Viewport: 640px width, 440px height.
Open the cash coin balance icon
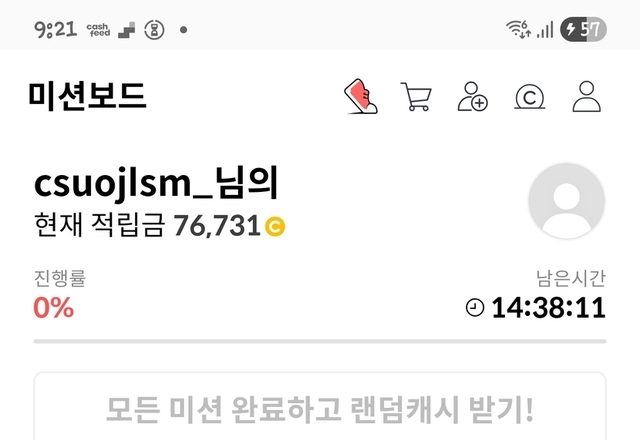click(x=529, y=97)
